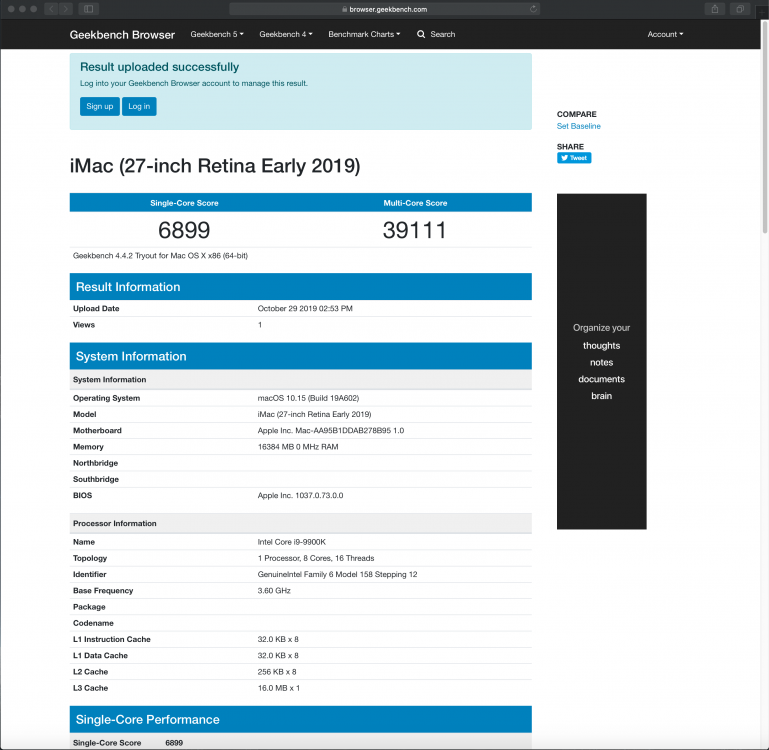
Task: Click the Result Information section header
Action: click(x=301, y=287)
